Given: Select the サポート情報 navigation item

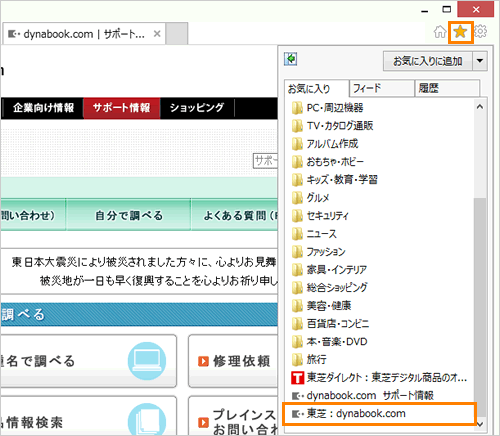Looking at the screenshot, I should coord(122,108).
